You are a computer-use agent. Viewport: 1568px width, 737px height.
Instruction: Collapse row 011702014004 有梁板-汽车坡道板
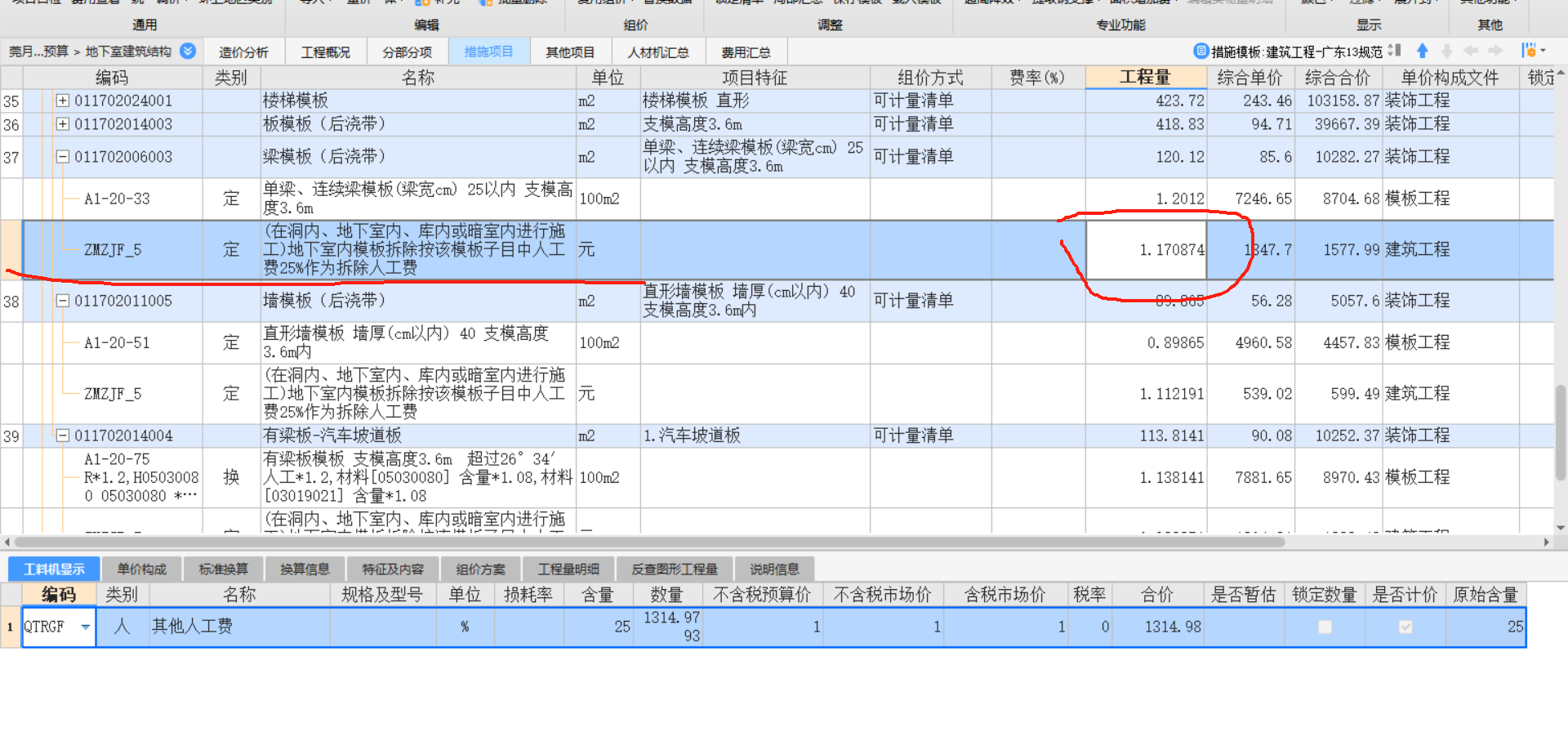point(62,435)
